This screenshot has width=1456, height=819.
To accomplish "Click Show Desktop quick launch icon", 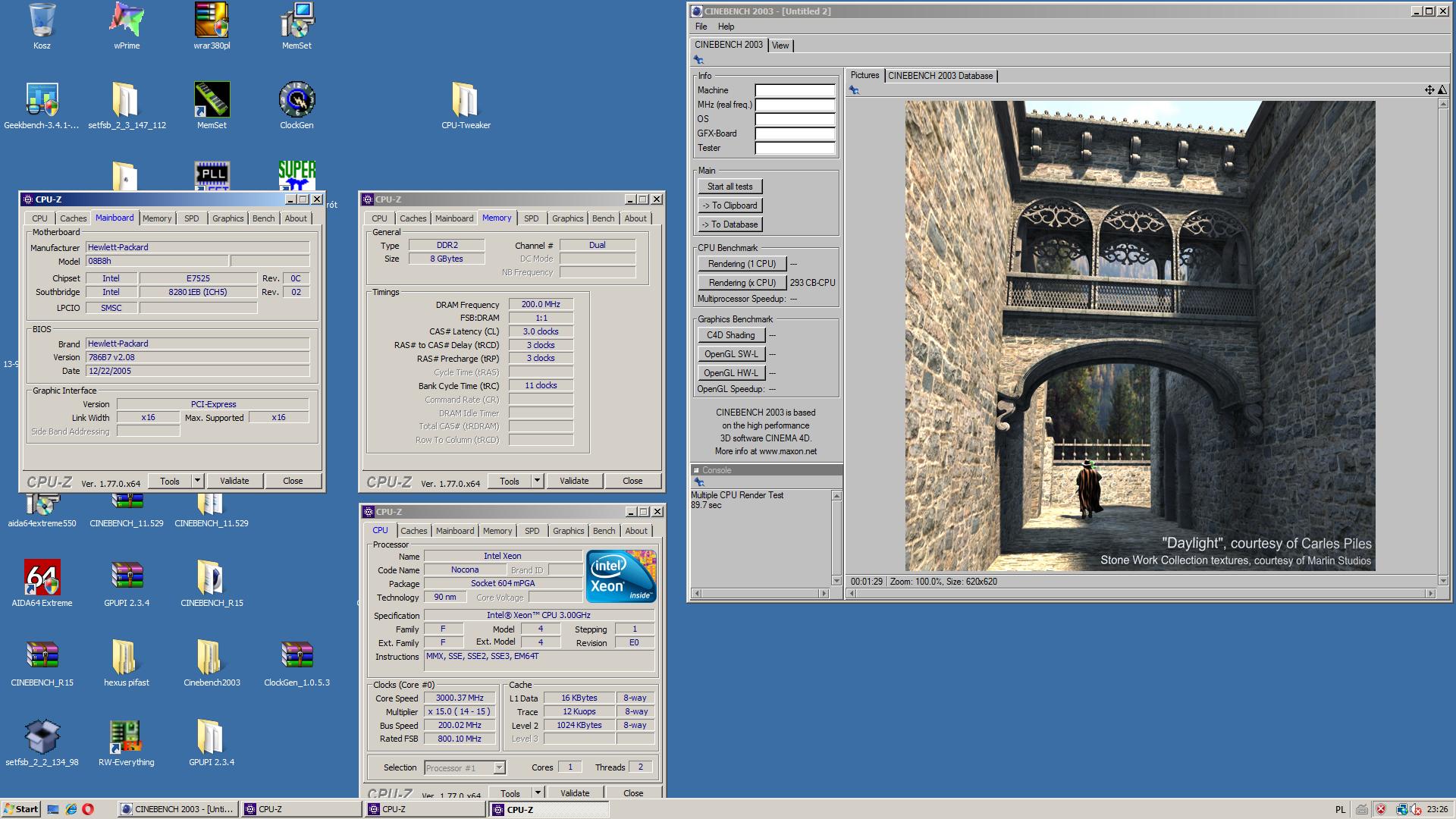I will point(53,809).
